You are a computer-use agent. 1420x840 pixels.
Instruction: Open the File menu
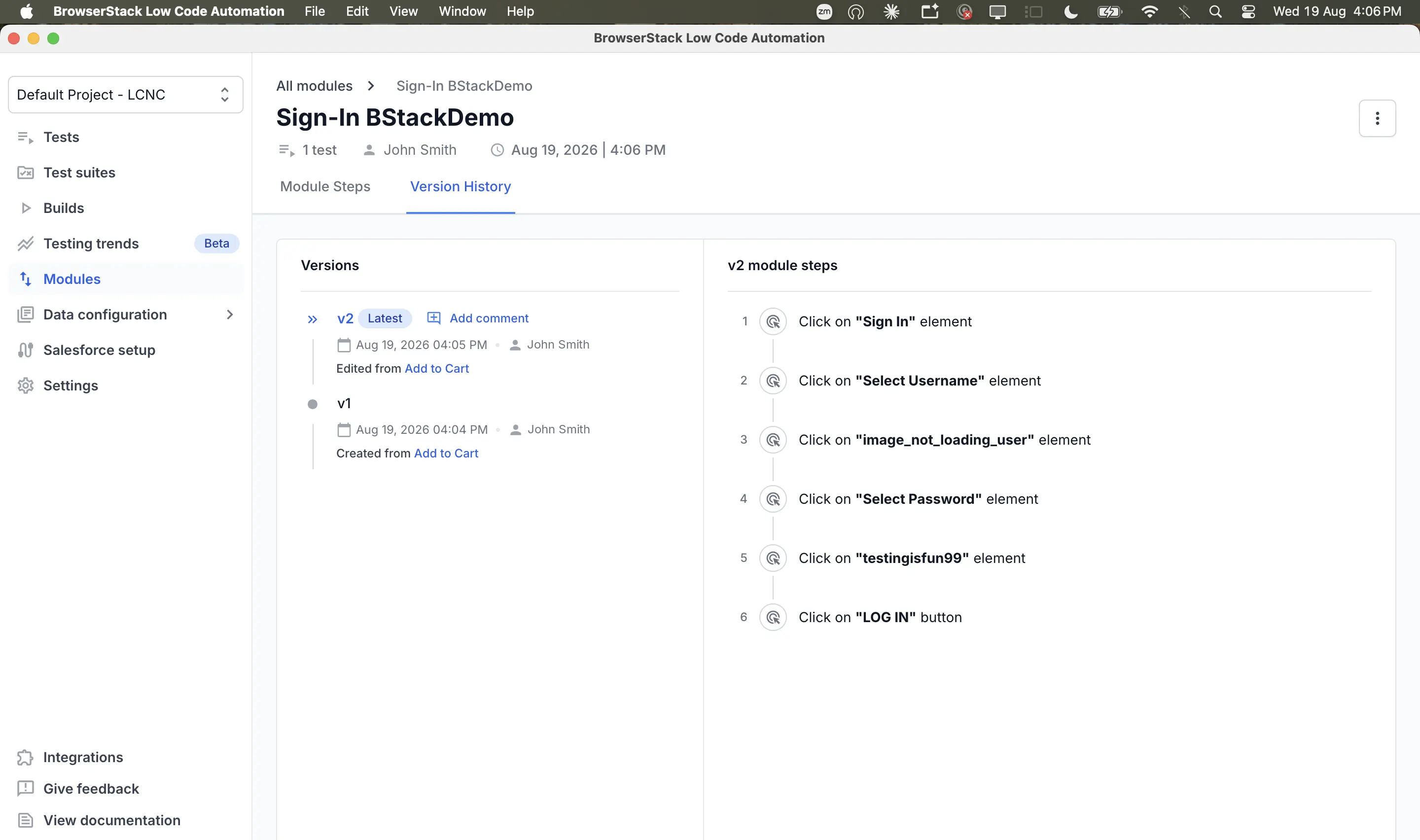point(315,11)
